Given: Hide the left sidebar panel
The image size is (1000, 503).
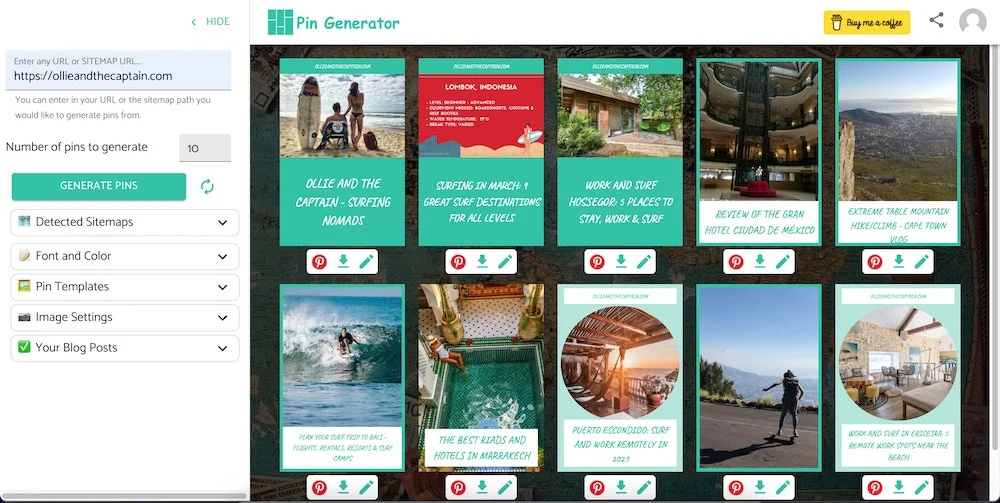Looking at the screenshot, I should tap(211, 22).
